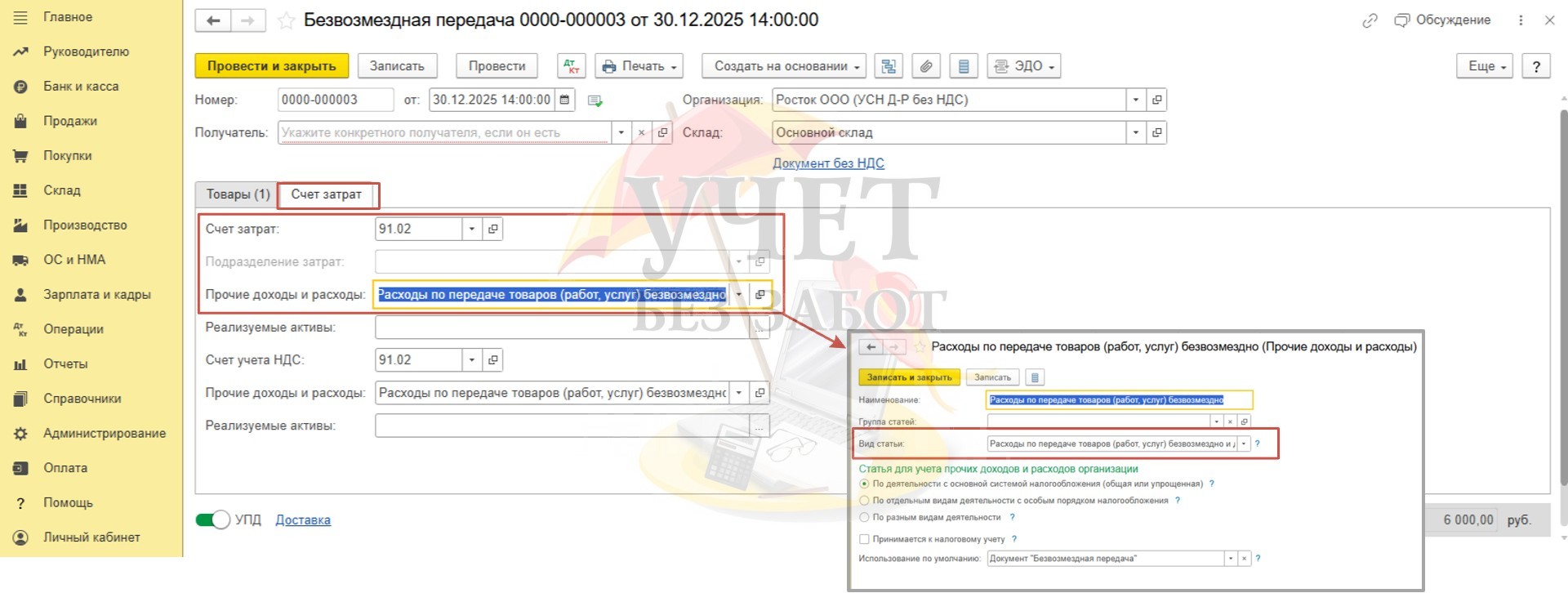Switch to the Товары (1) tab
The image size is (1568, 593).
238,194
